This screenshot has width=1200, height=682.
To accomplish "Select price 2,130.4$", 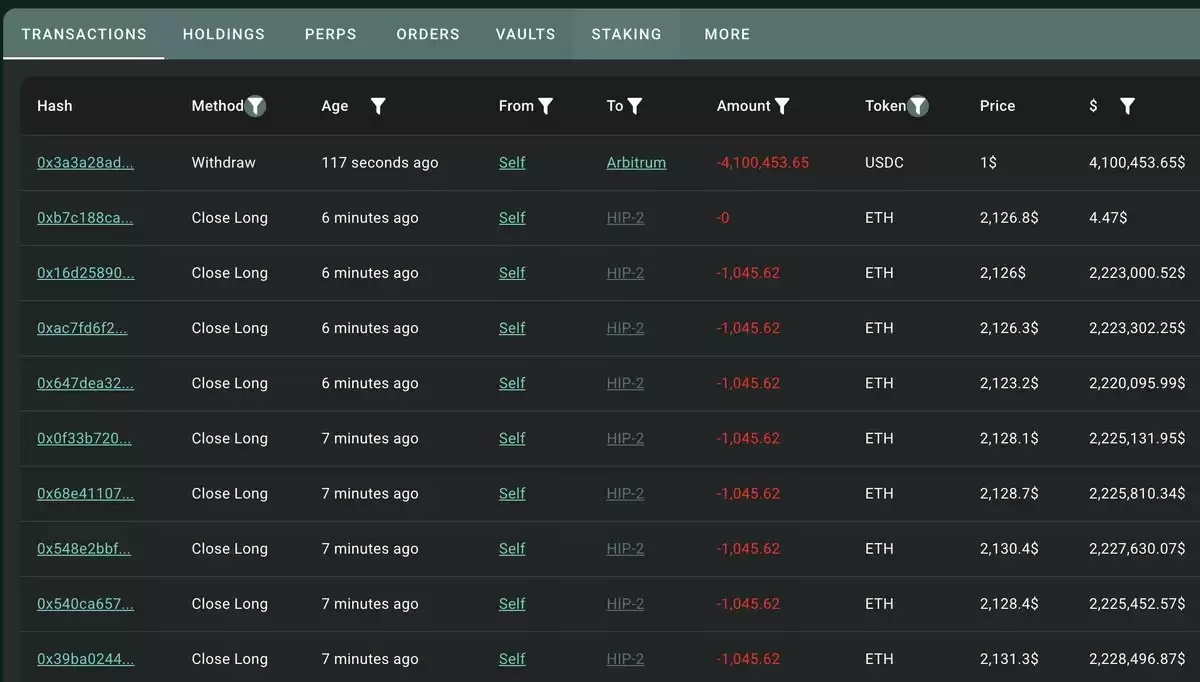I will [x=1009, y=548].
